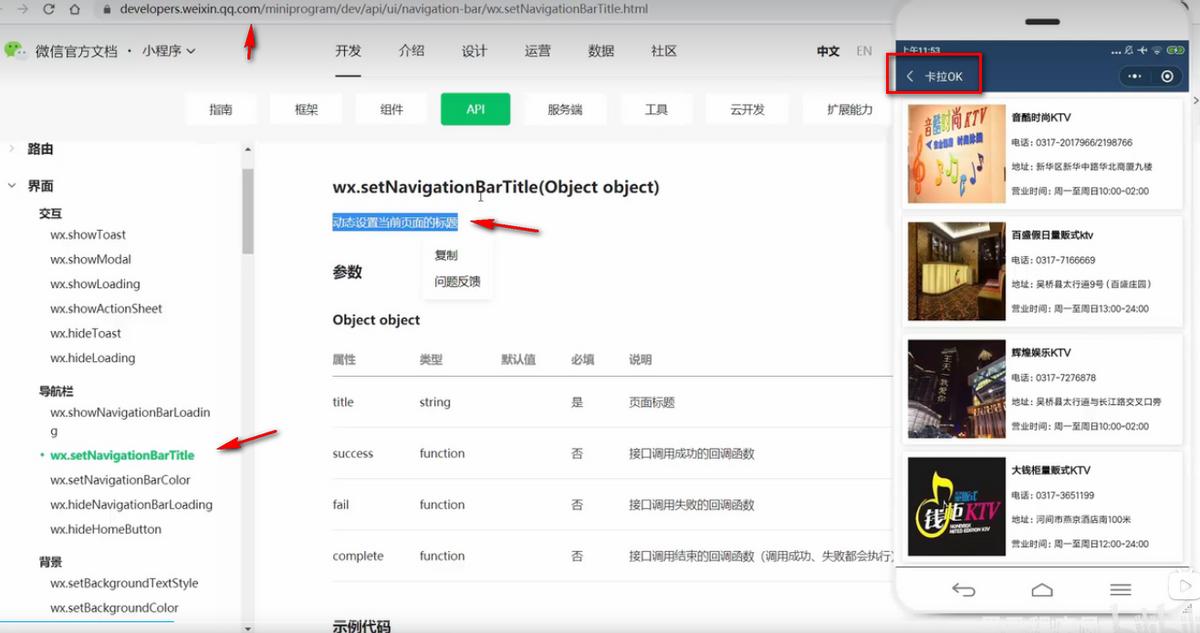
Task: Open the Android recent apps menu button
Action: [x=1121, y=590]
